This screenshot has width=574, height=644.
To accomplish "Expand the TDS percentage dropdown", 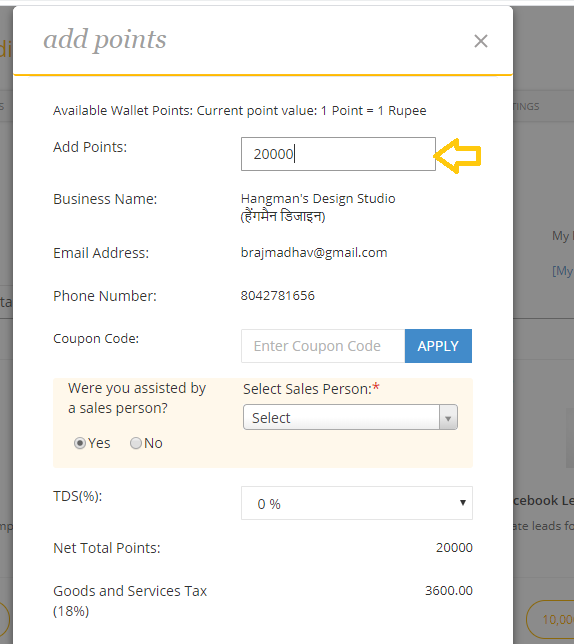I will [x=356, y=503].
